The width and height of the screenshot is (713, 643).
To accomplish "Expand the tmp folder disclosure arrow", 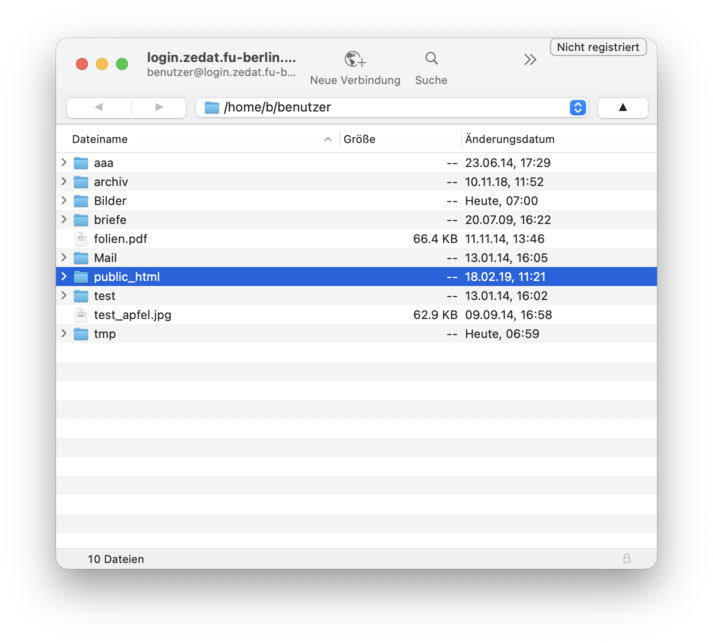I will pos(64,334).
